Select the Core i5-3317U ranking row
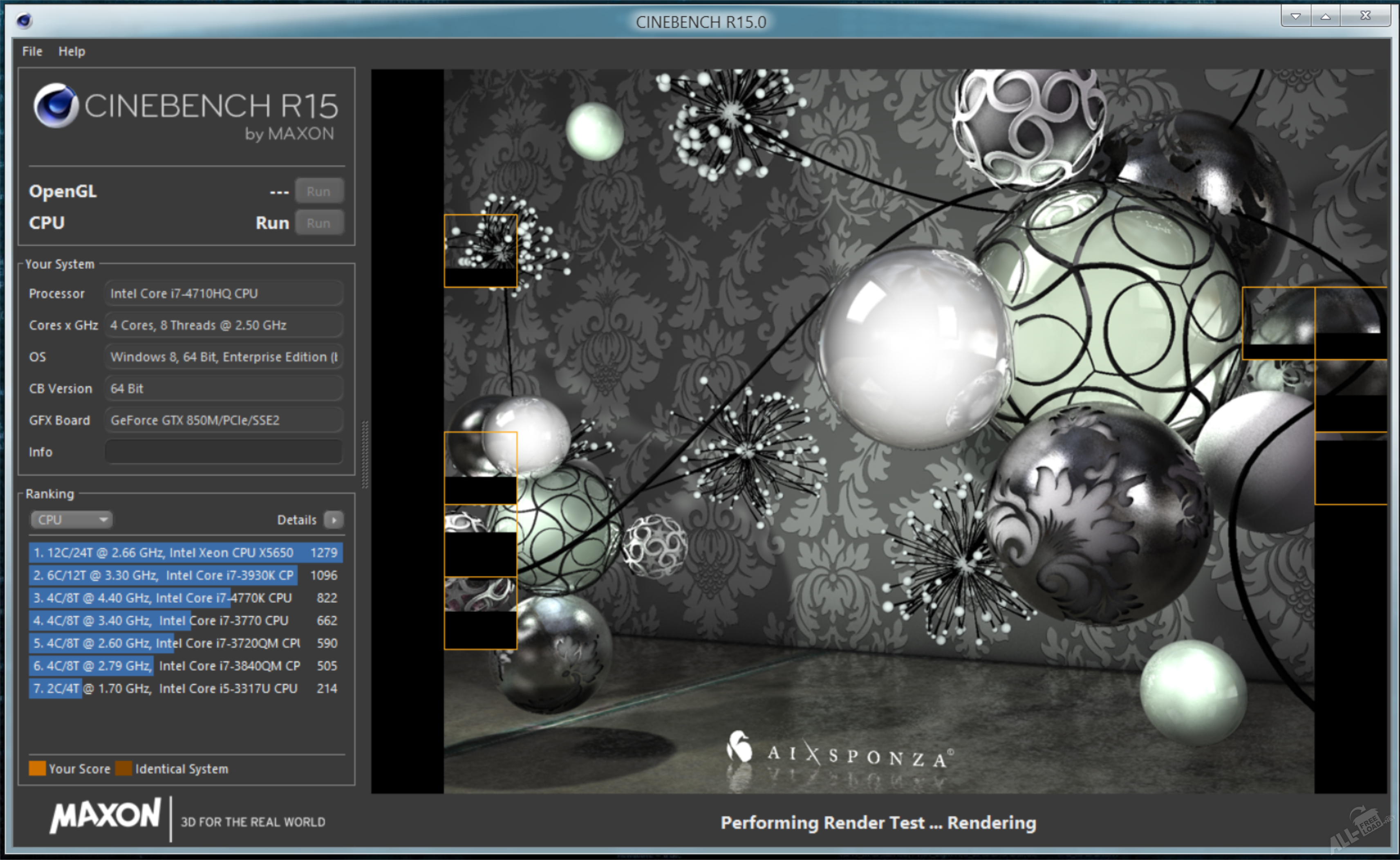 pos(185,688)
